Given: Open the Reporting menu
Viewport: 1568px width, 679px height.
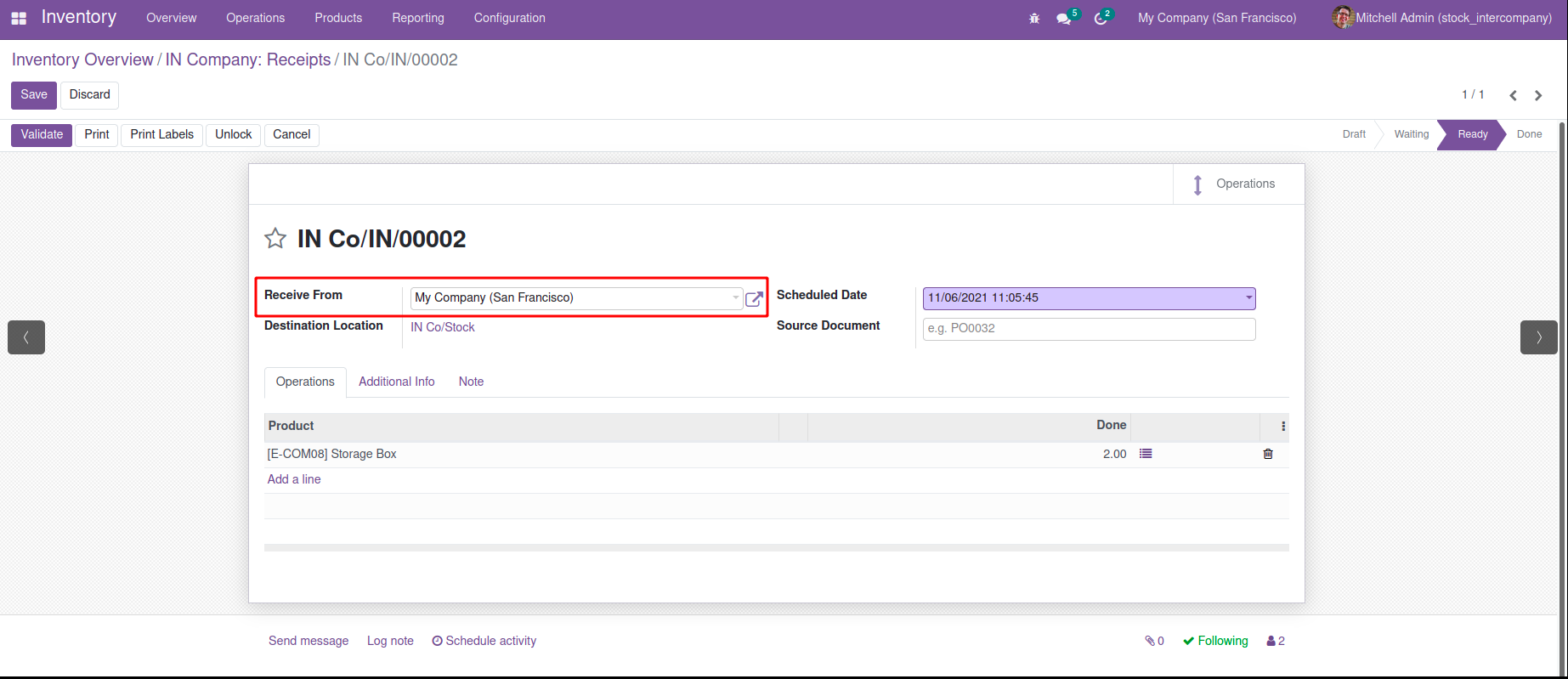Looking at the screenshot, I should tap(417, 18).
